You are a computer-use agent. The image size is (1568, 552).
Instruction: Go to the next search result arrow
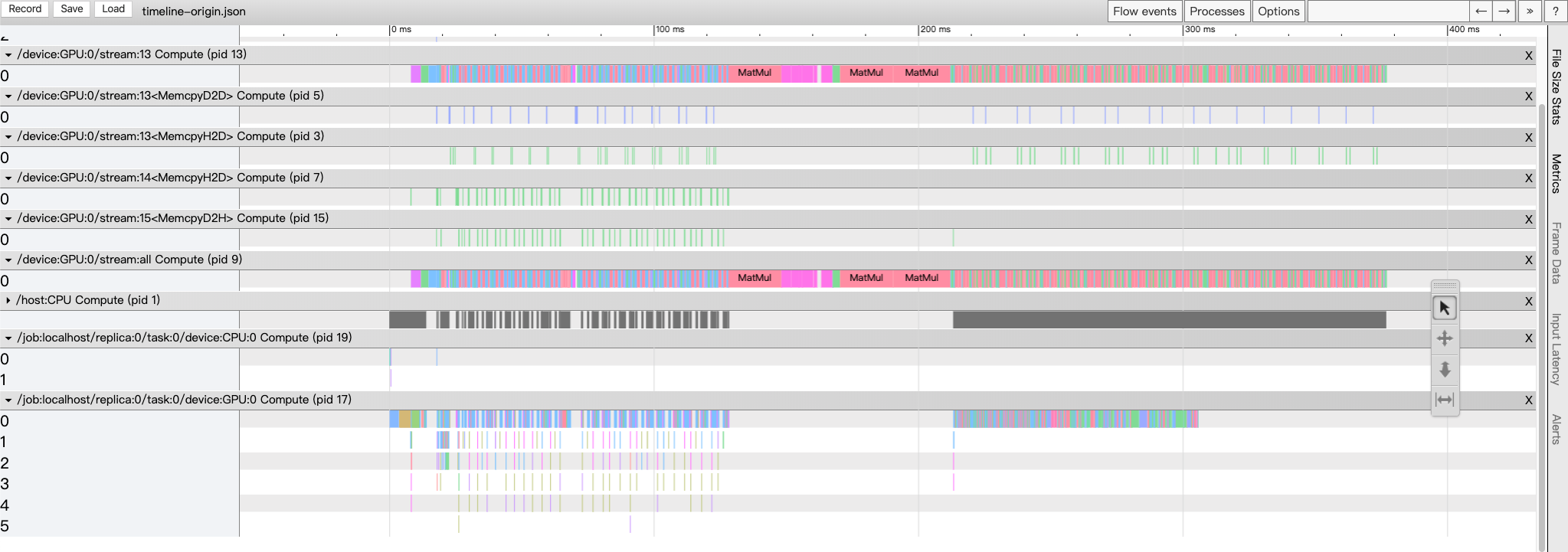(x=1504, y=11)
